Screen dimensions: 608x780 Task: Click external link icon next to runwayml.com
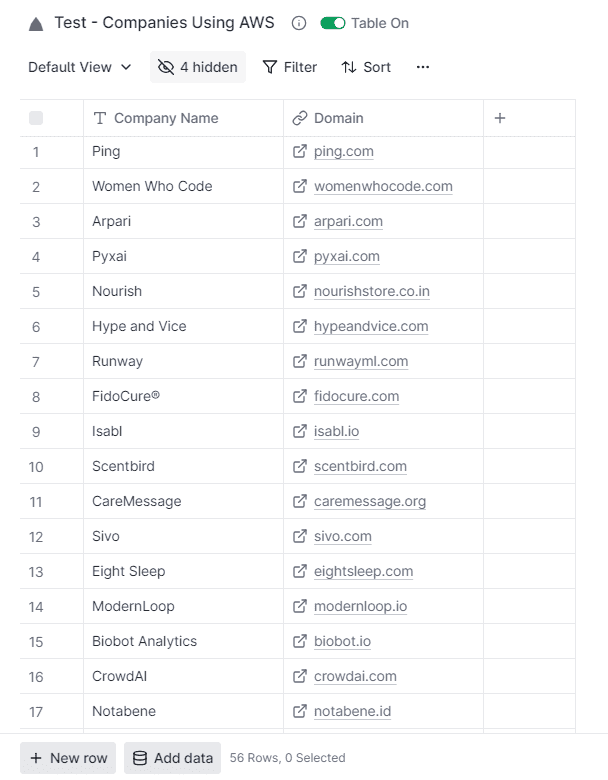tap(300, 362)
